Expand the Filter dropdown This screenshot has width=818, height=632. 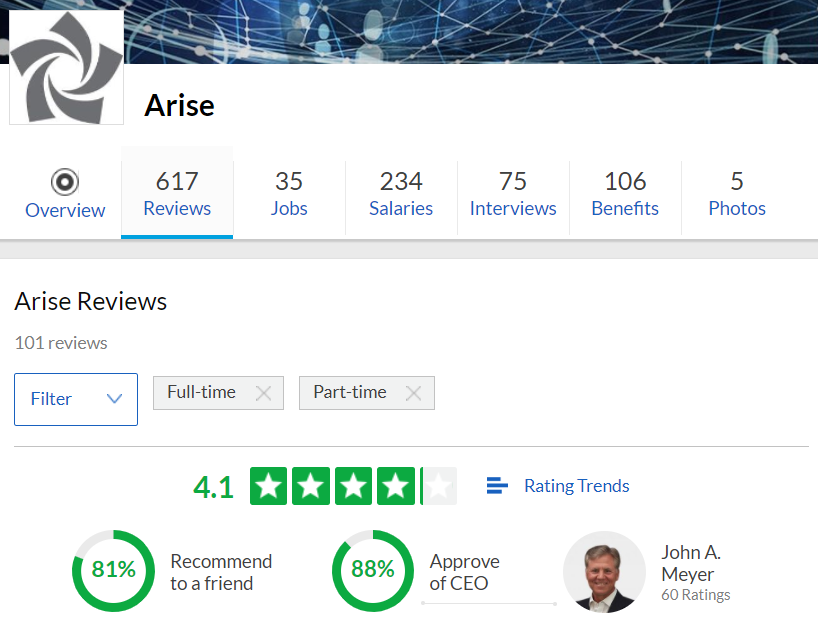click(76, 399)
